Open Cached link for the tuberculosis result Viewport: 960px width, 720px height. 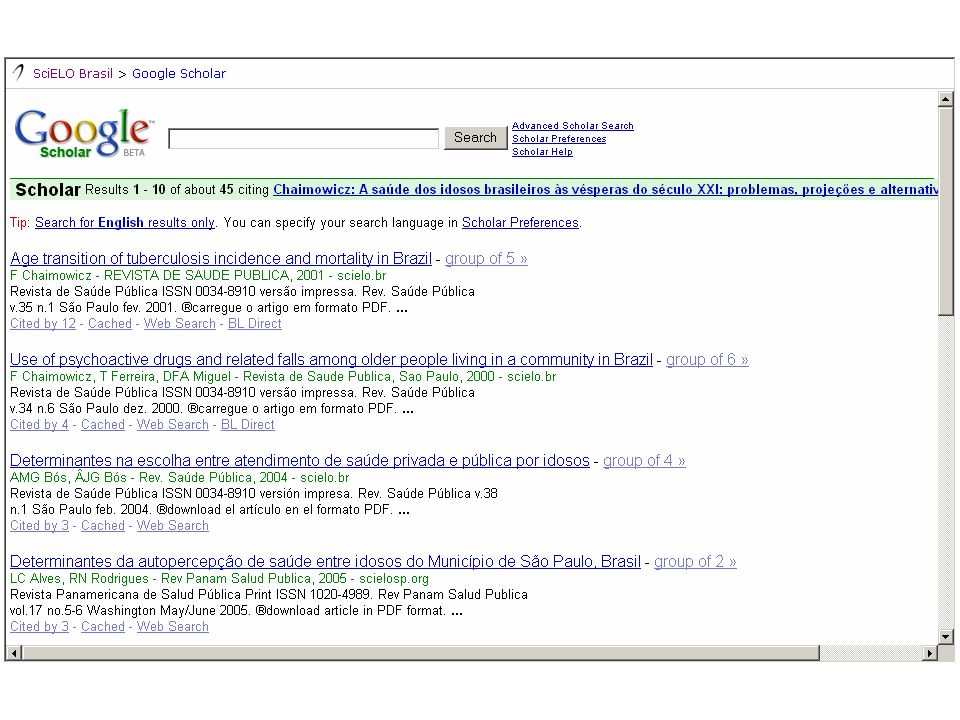click(110, 323)
